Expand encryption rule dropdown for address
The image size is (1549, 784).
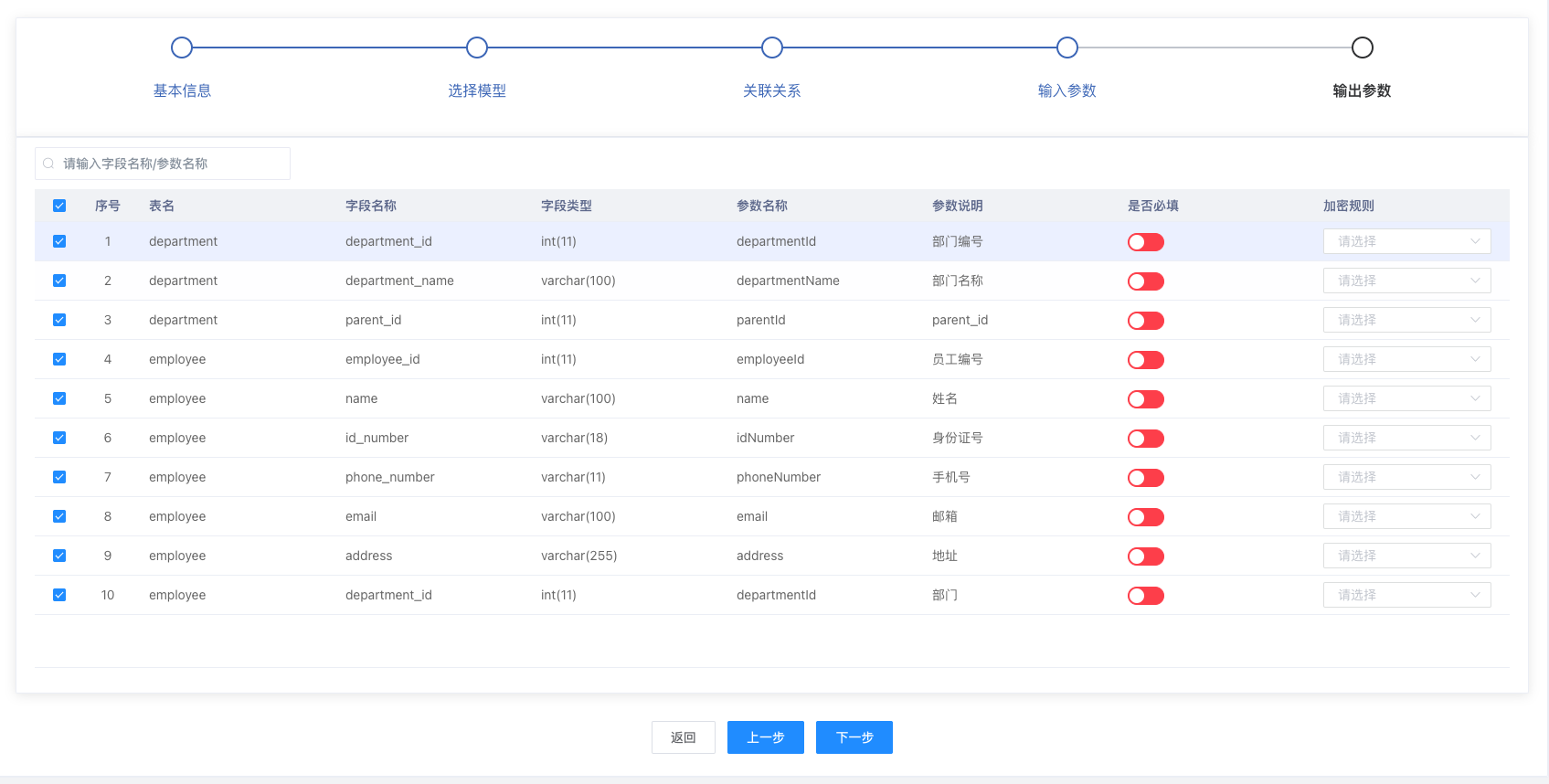coord(1406,556)
